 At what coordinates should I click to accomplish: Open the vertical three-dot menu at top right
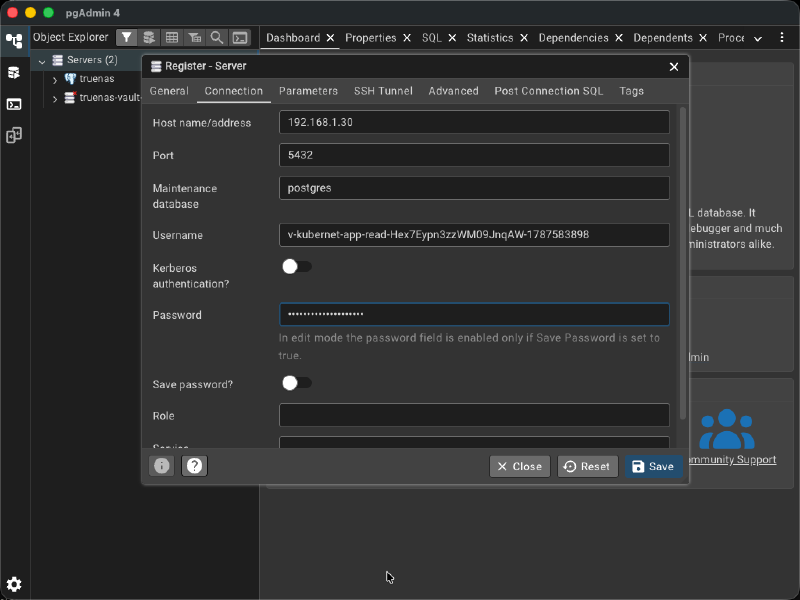782,37
